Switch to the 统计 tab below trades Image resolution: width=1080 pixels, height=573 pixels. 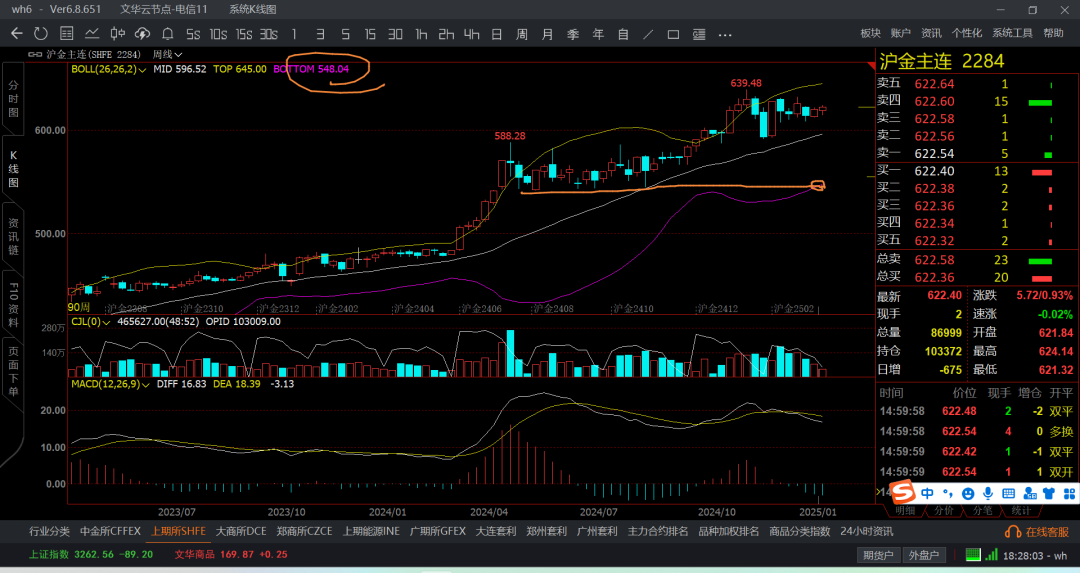[1021, 510]
